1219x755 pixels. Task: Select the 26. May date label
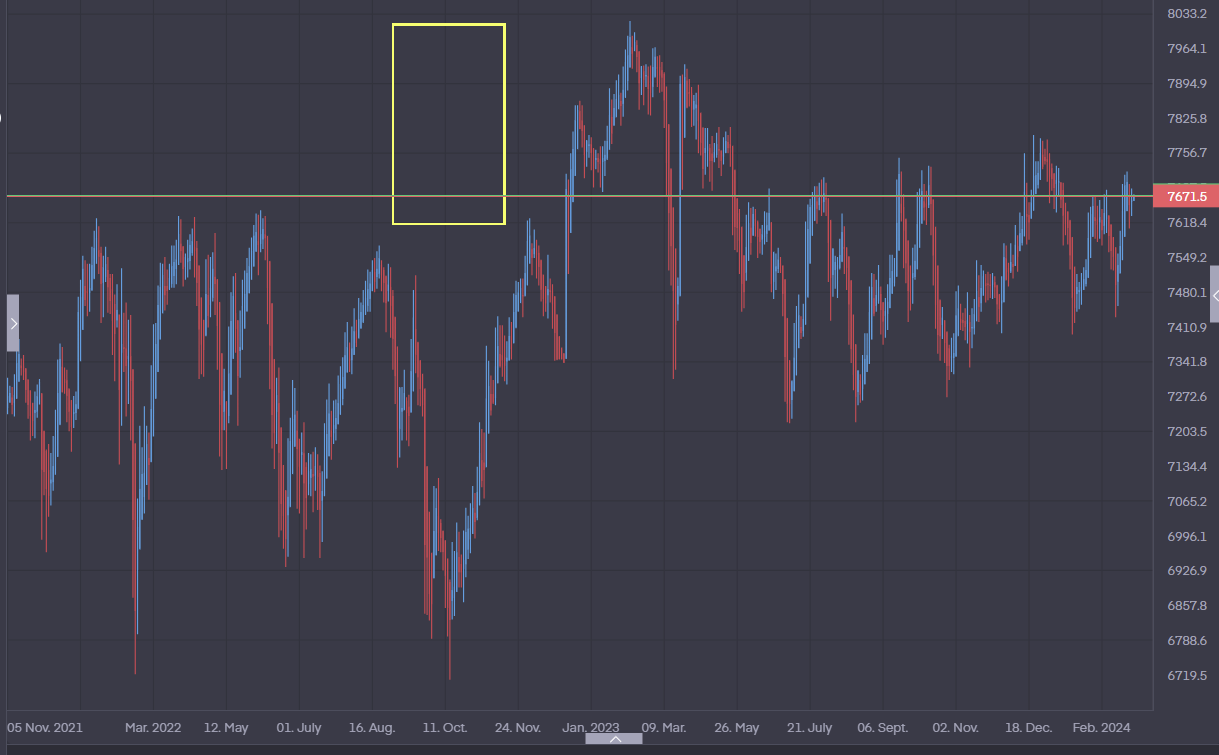pos(736,728)
